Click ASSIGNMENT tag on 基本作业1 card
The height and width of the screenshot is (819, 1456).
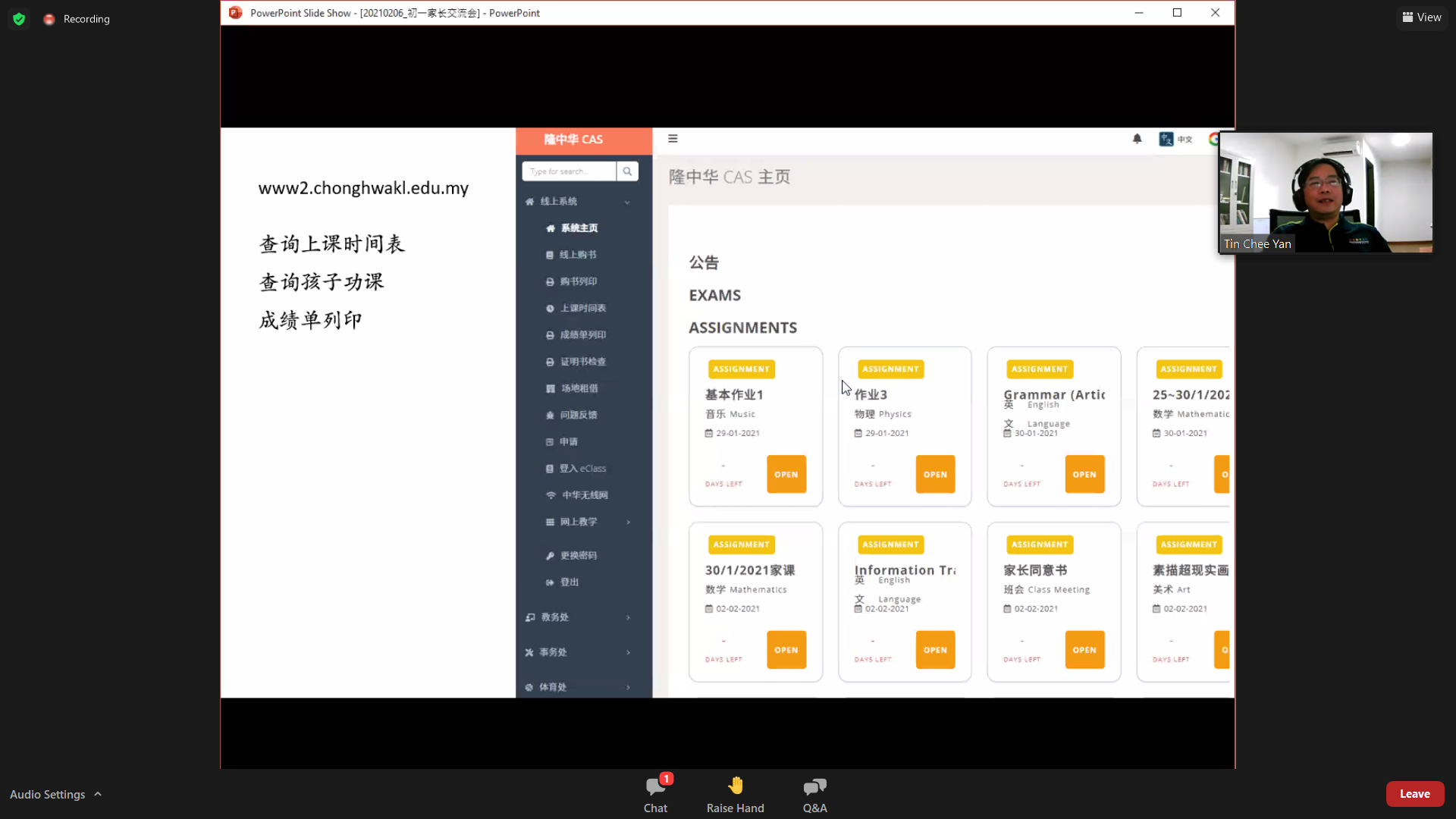click(x=741, y=369)
